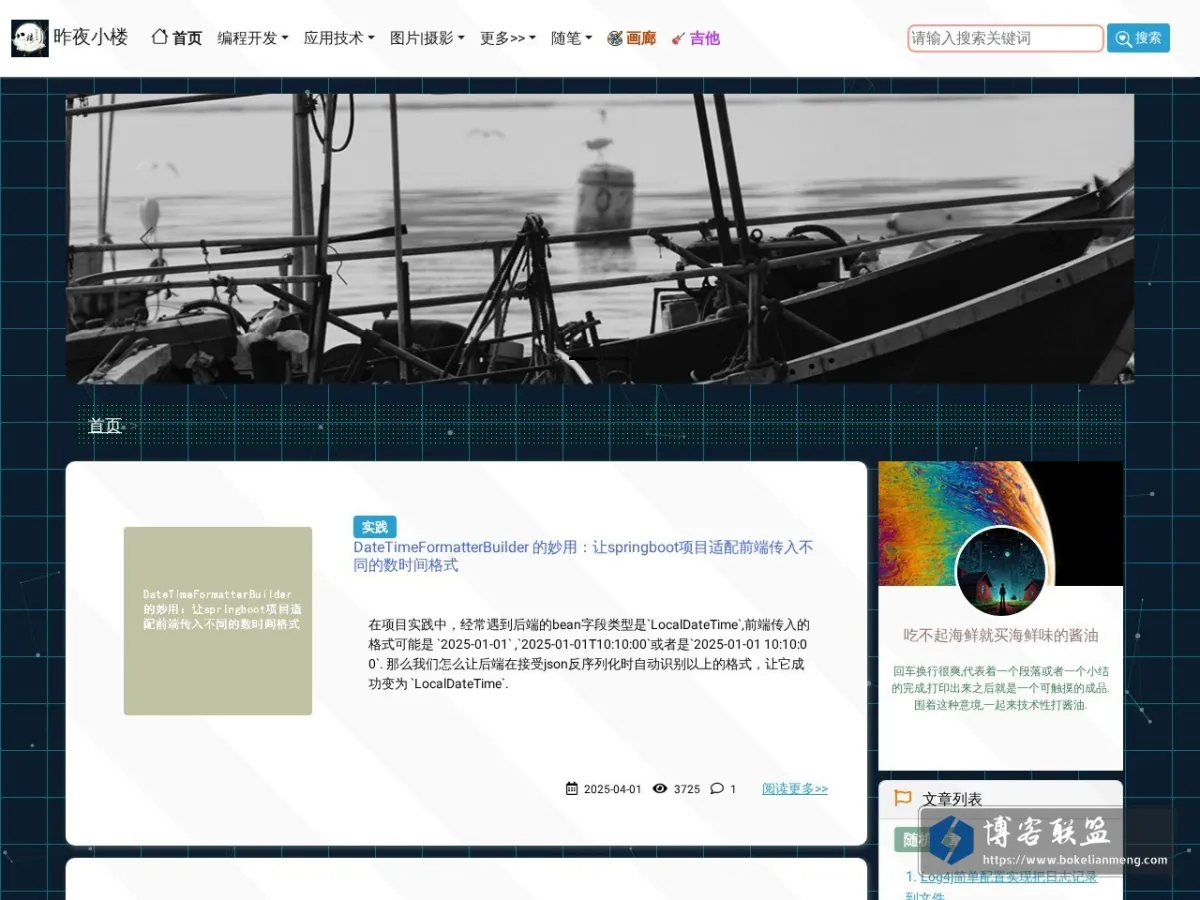This screenshot has width=1200, height=900.
Task: Expand the 应用技术 dropdown menu
Action: coord(339,38)
